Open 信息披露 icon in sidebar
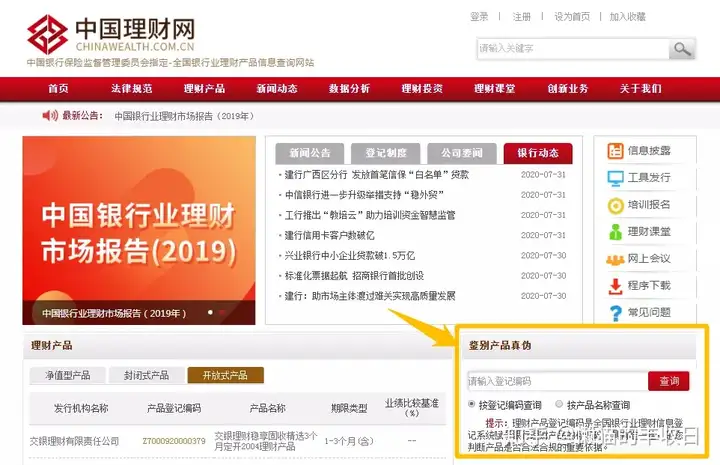The image size is (720, 465). (x=615, y=151)
